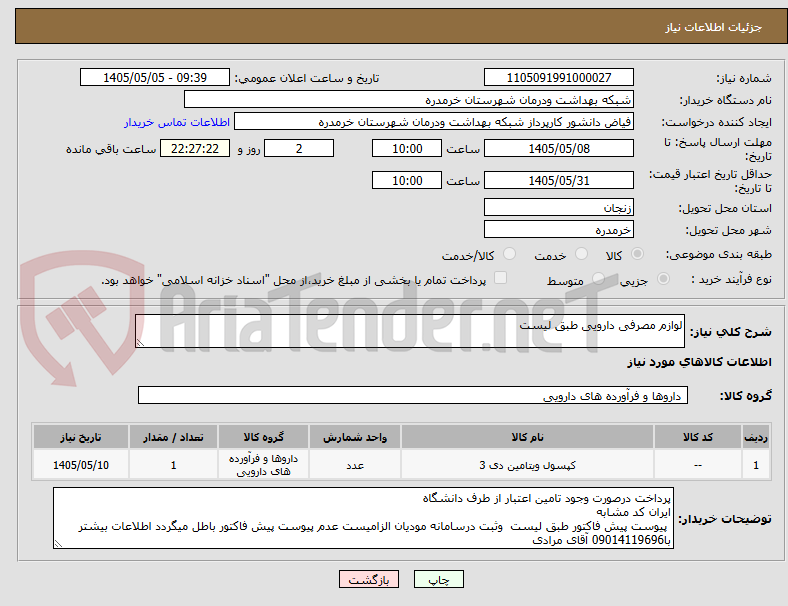Click the چاپ (print) button

(438, 579)
